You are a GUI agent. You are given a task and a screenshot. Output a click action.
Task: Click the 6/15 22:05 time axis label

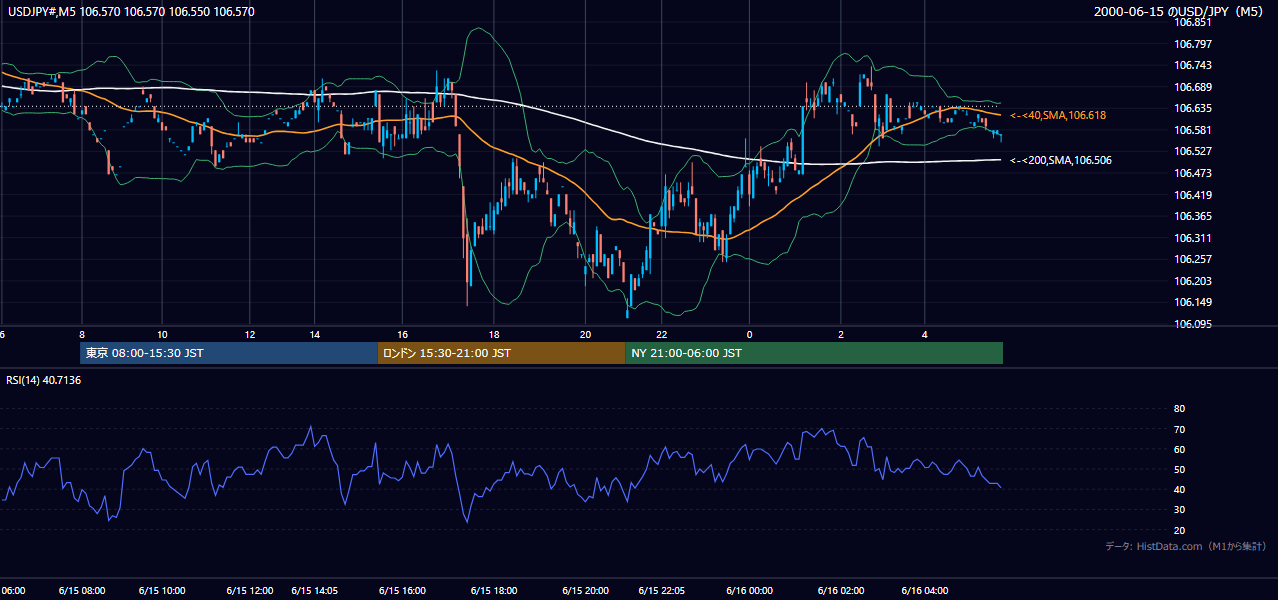tap(662, 590)
